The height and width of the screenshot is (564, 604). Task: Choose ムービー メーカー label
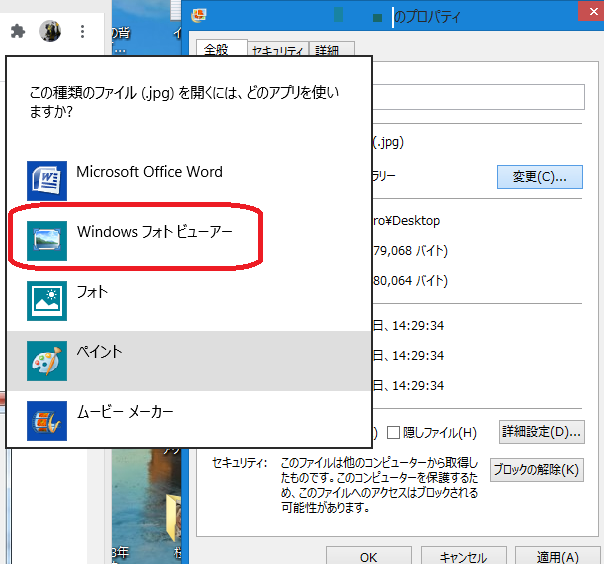point(125,412)
